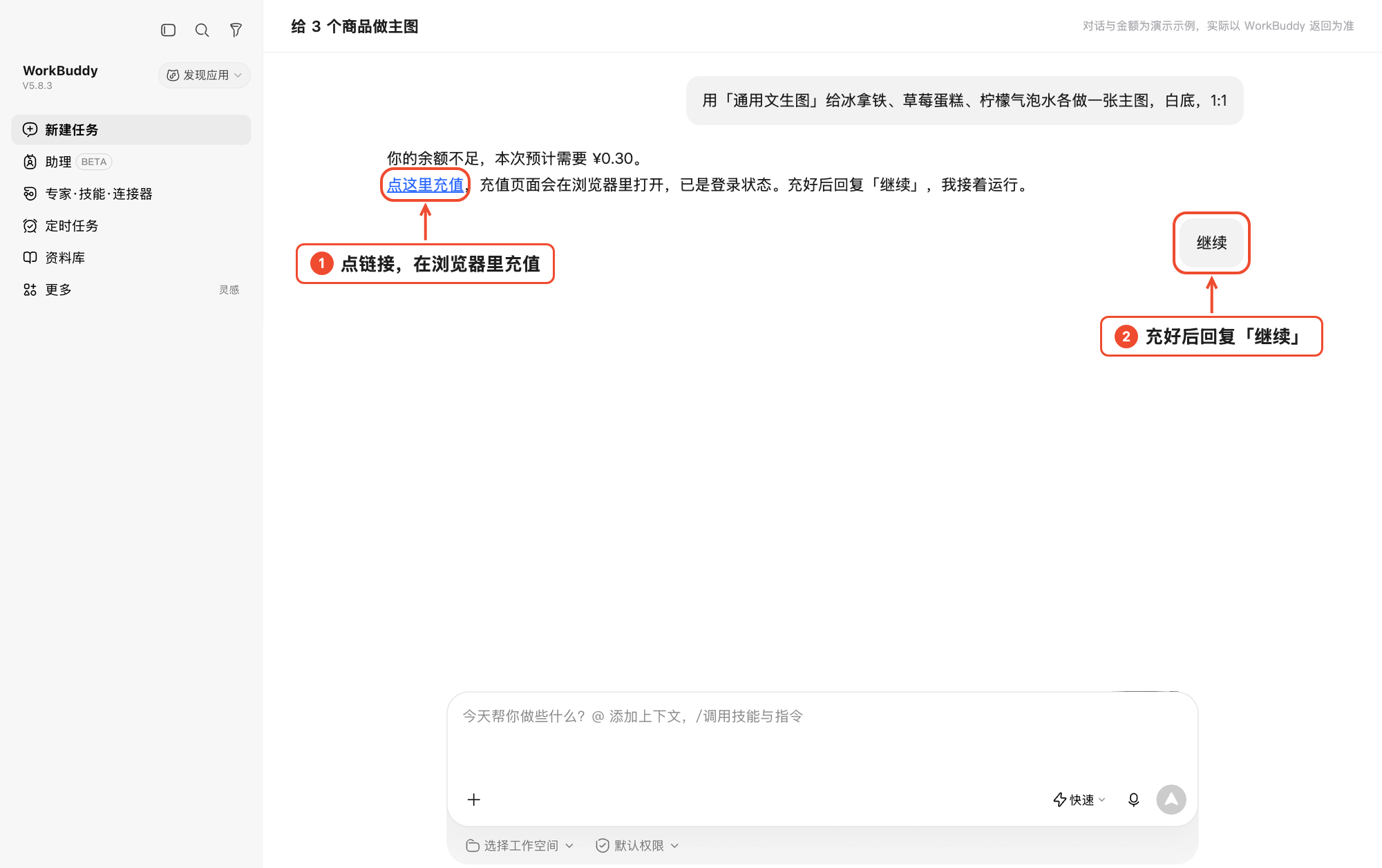Select 新建任务 in the sidebar
The height and width of the screenshot is (868, 1382).
pyautogui.click(x=131, y=130)
